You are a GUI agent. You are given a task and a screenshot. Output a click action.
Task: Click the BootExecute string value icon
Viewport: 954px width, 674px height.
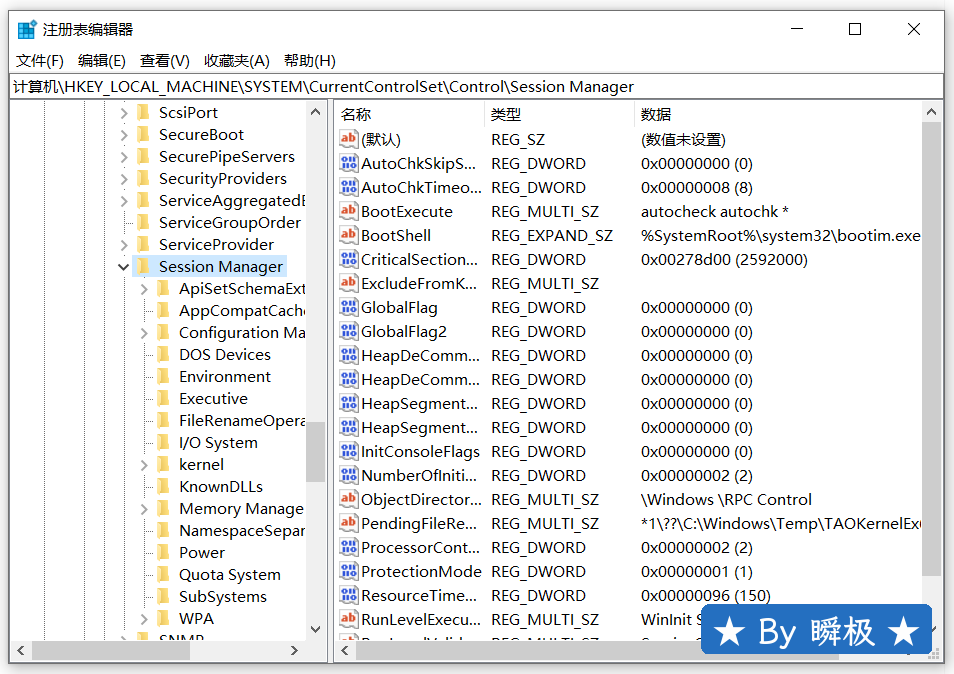(x=348, y=212)
